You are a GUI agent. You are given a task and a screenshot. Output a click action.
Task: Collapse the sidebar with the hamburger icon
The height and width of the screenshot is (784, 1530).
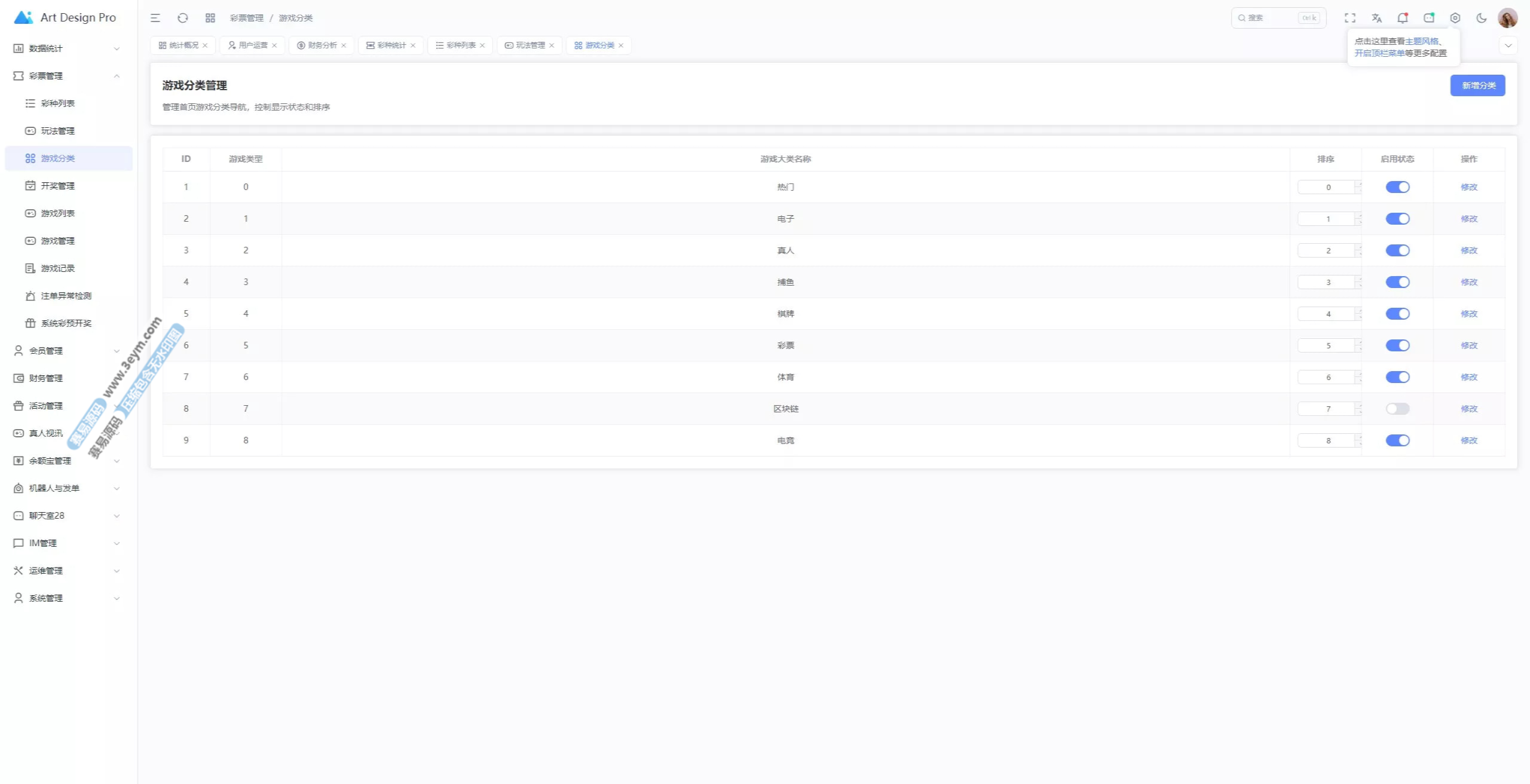155,18
